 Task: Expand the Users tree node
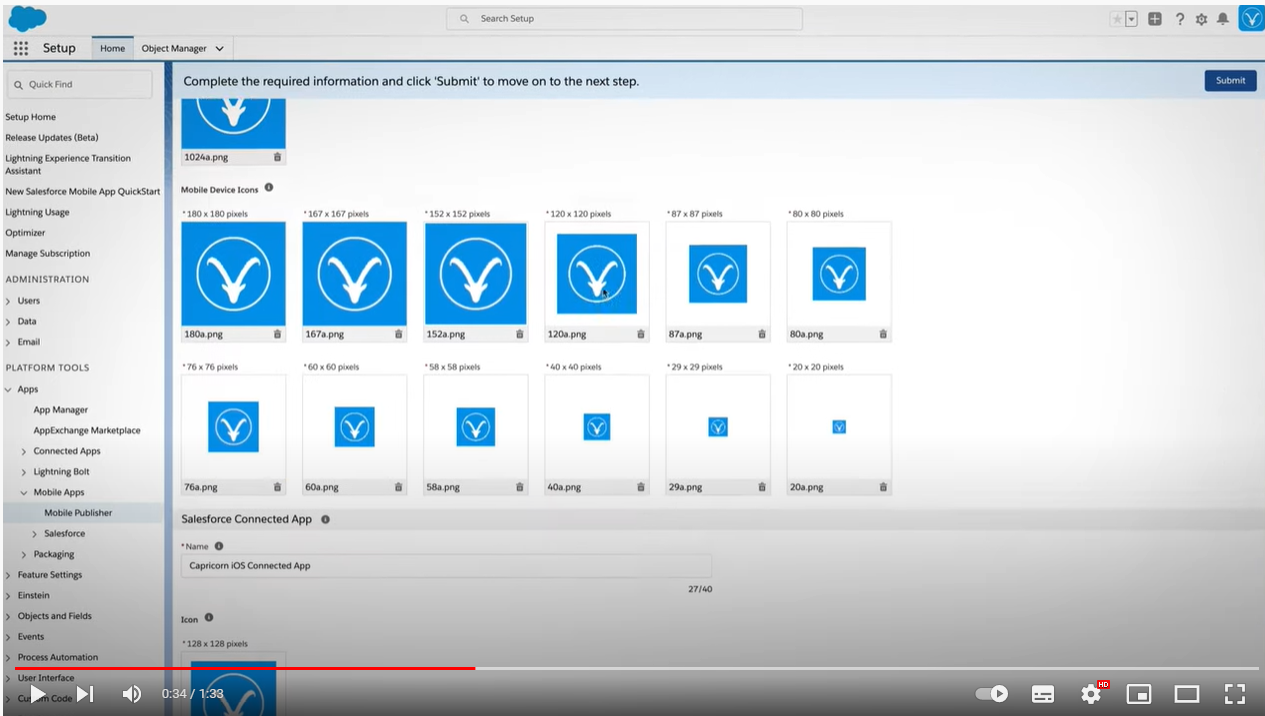(x=9, y=301)
